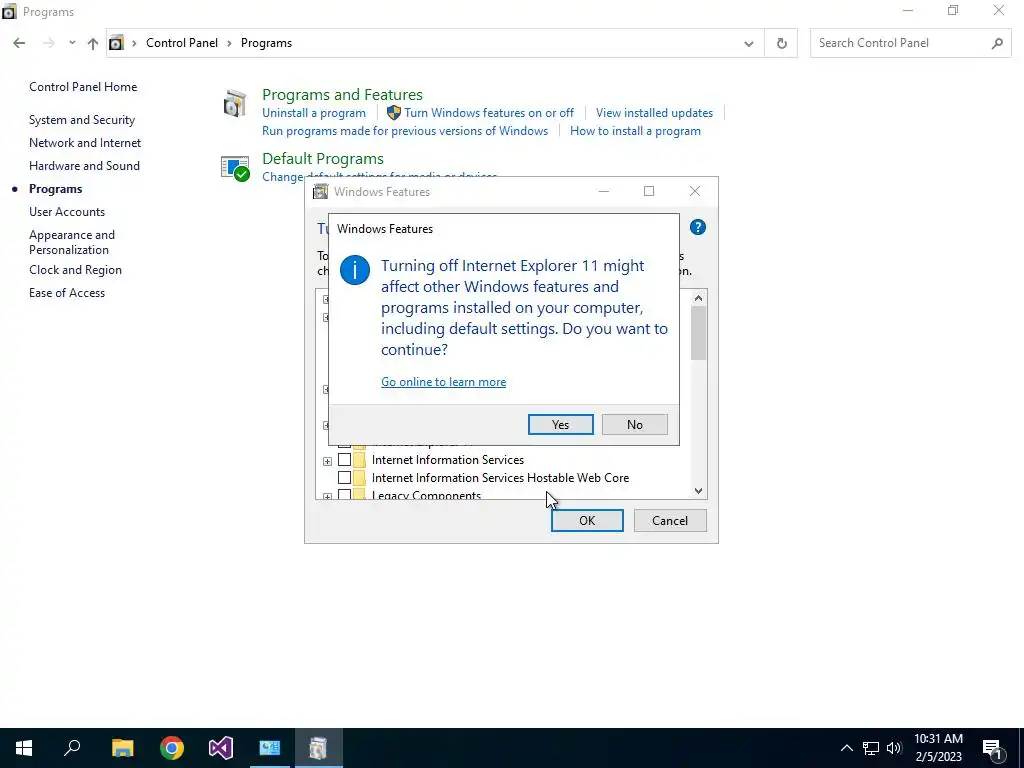Choose No in the Internet Explorer warning
The image size is (1024, 768).
634,424
